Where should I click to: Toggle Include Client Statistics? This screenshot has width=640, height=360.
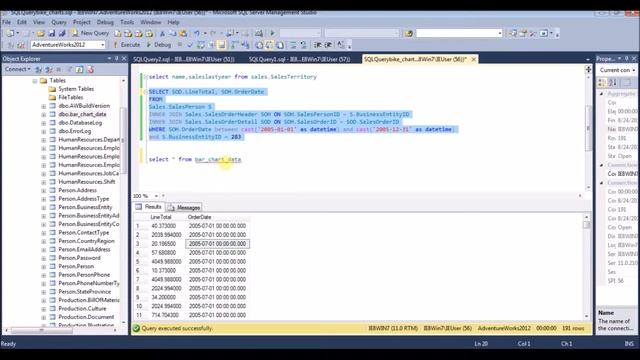(245, 44)
